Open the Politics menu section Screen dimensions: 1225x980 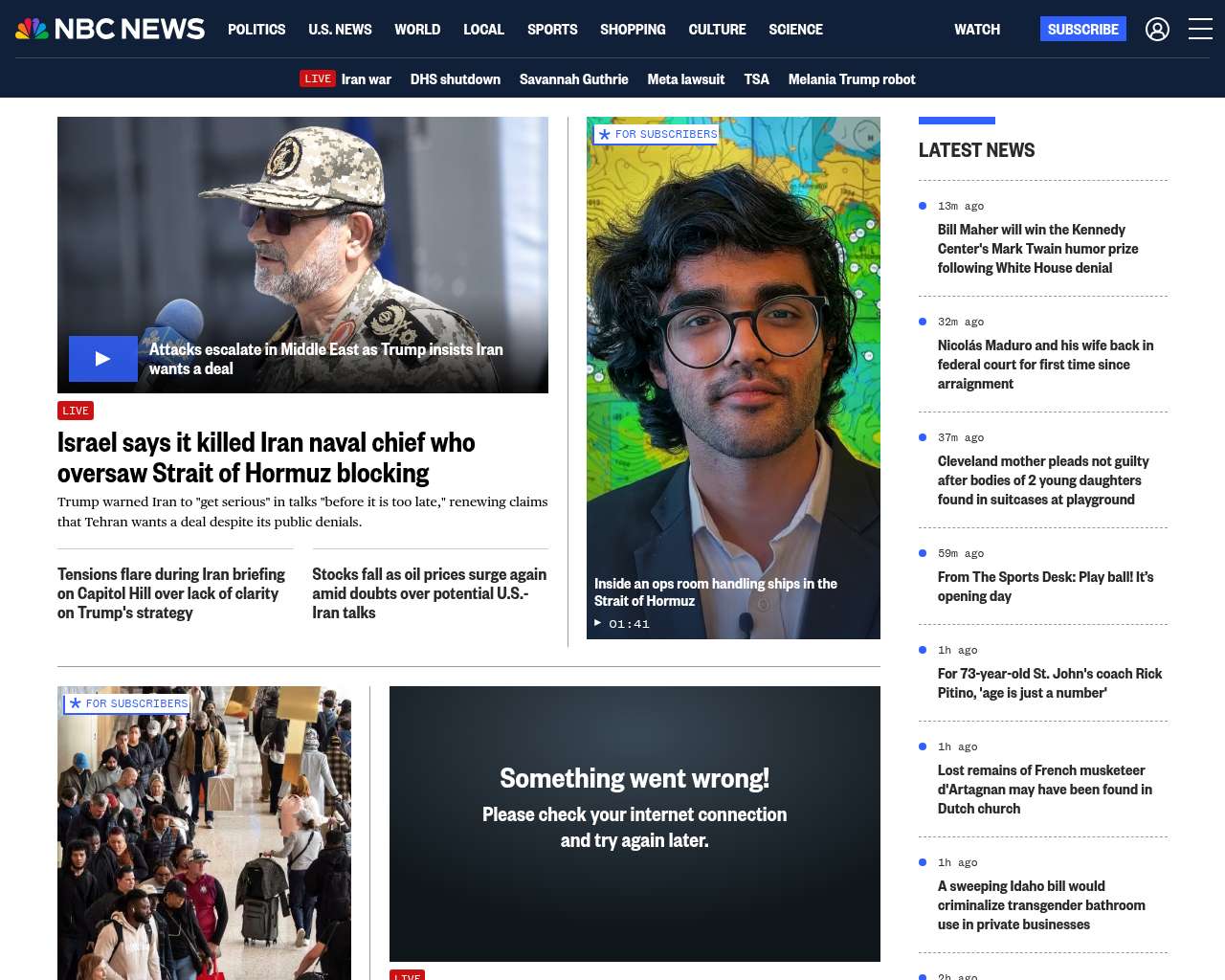pyautogui.click(x=256, y=30)
